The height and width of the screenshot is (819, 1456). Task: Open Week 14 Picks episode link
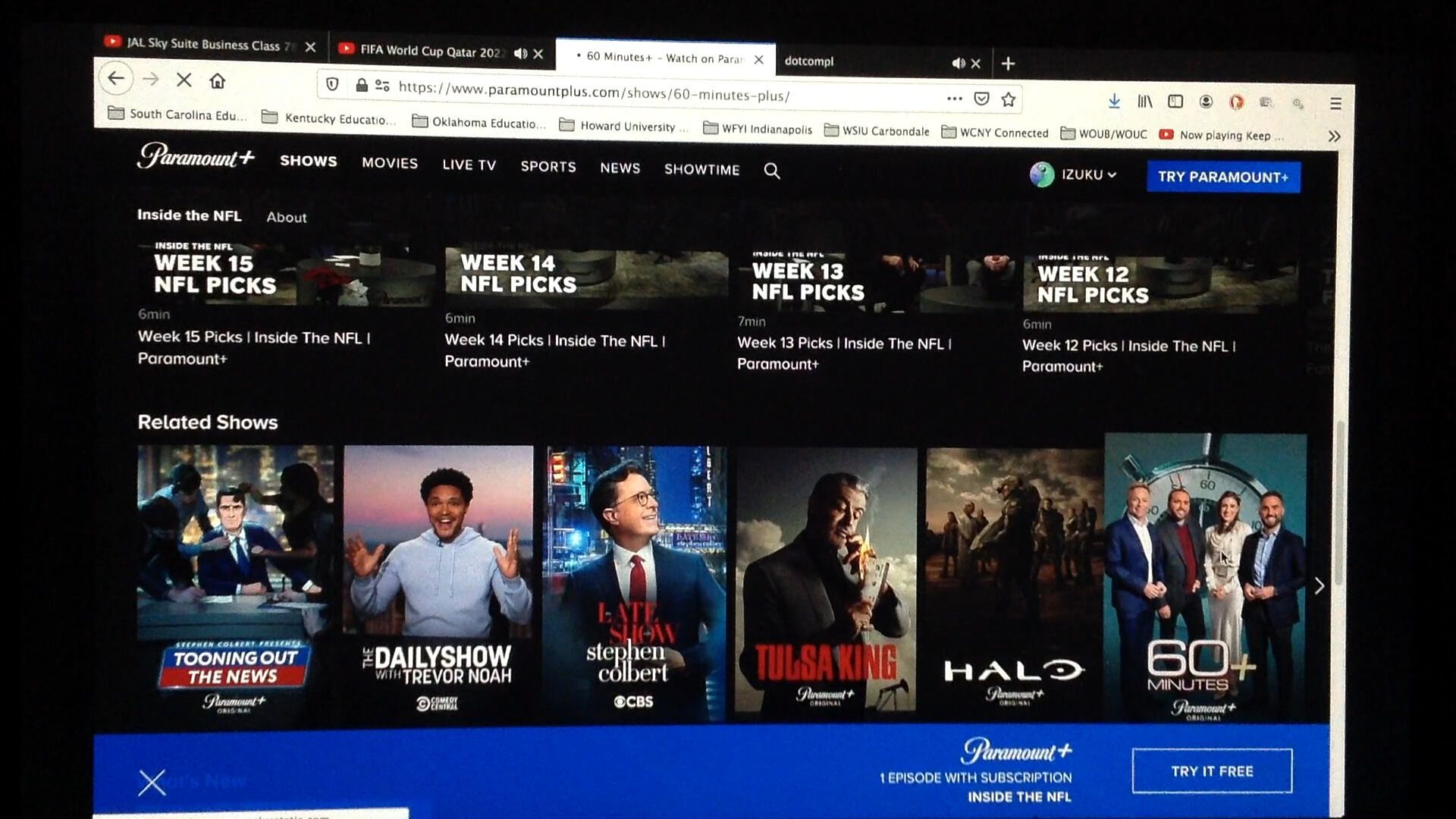(555, 350)
